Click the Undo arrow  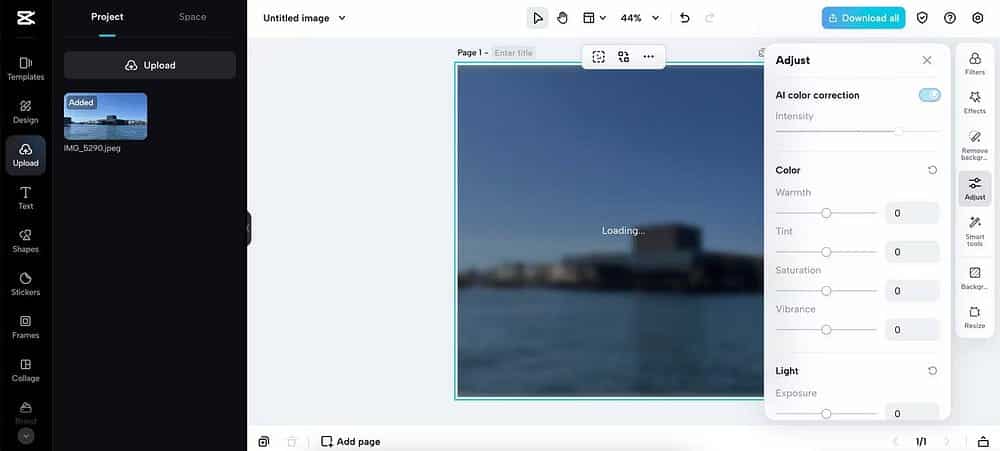click(685, 18)
